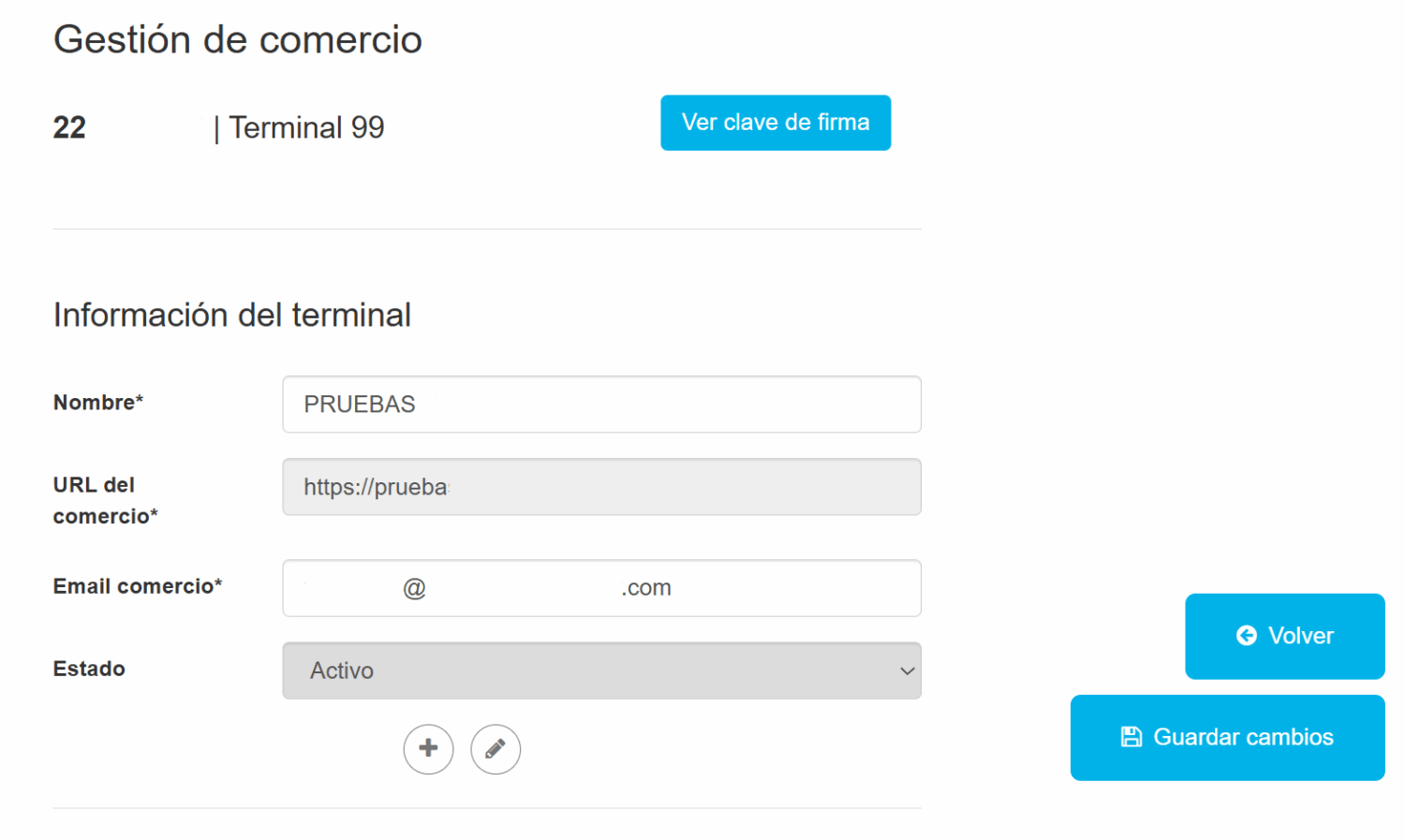Click the Nombre* field label
Viewport: 1405px width, 840px height.
[x=98, y=403]
